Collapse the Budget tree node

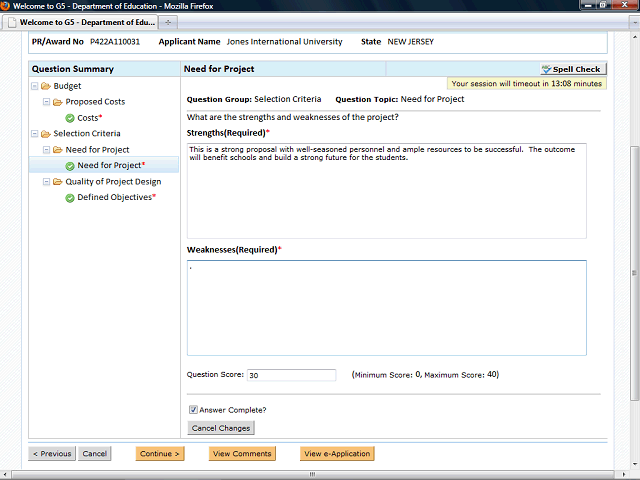[x=35, y=86]
